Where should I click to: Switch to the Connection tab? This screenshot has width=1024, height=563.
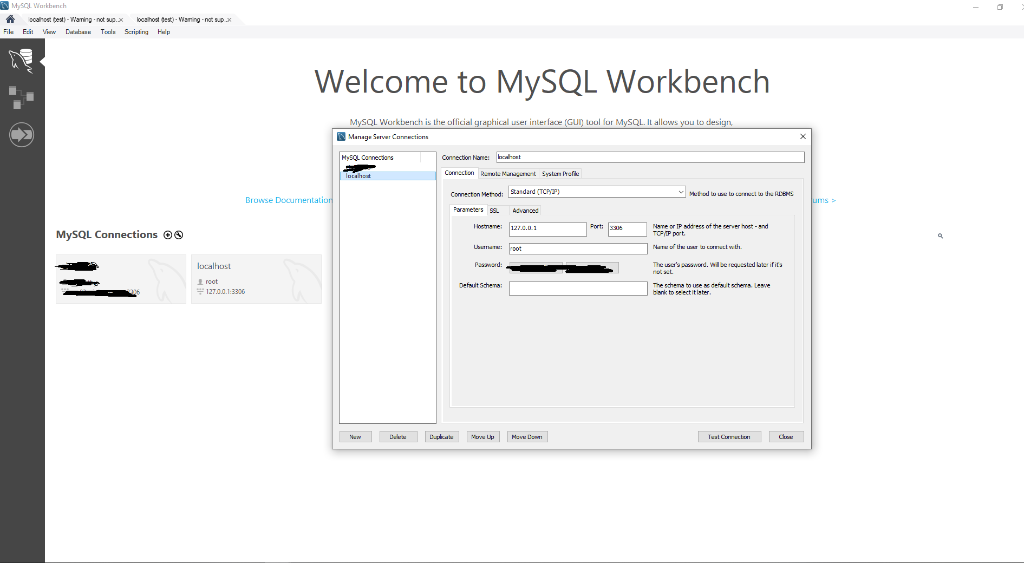459,173
